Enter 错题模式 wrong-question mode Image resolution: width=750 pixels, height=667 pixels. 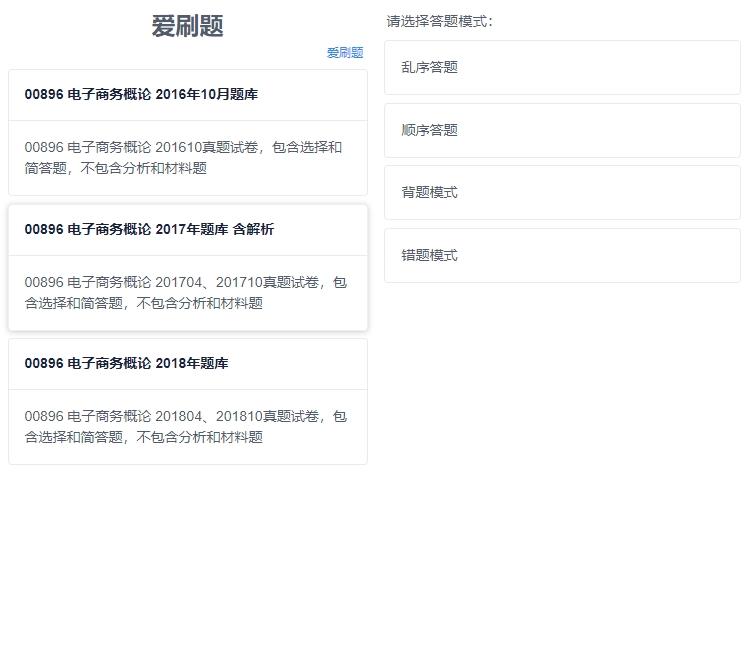tap(430, 256)
